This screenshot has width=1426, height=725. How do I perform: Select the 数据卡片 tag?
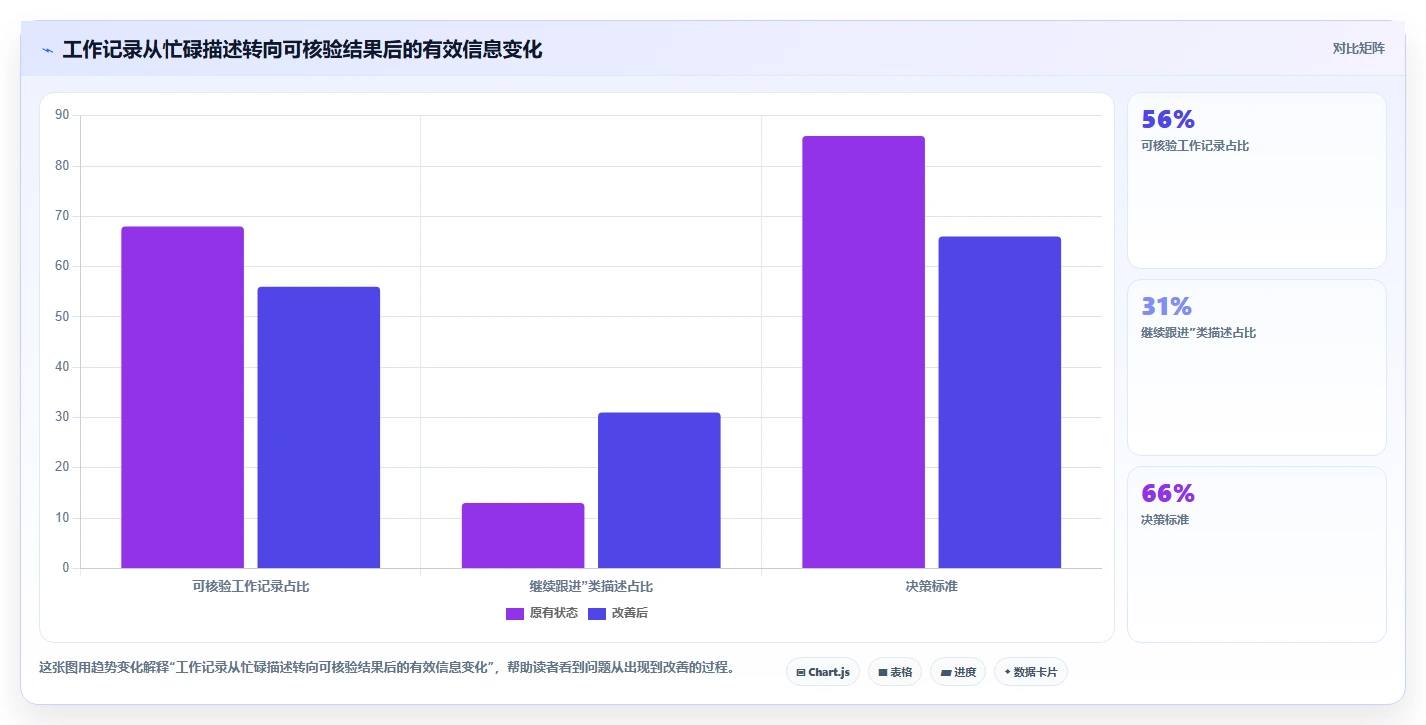pos(1031,672)
